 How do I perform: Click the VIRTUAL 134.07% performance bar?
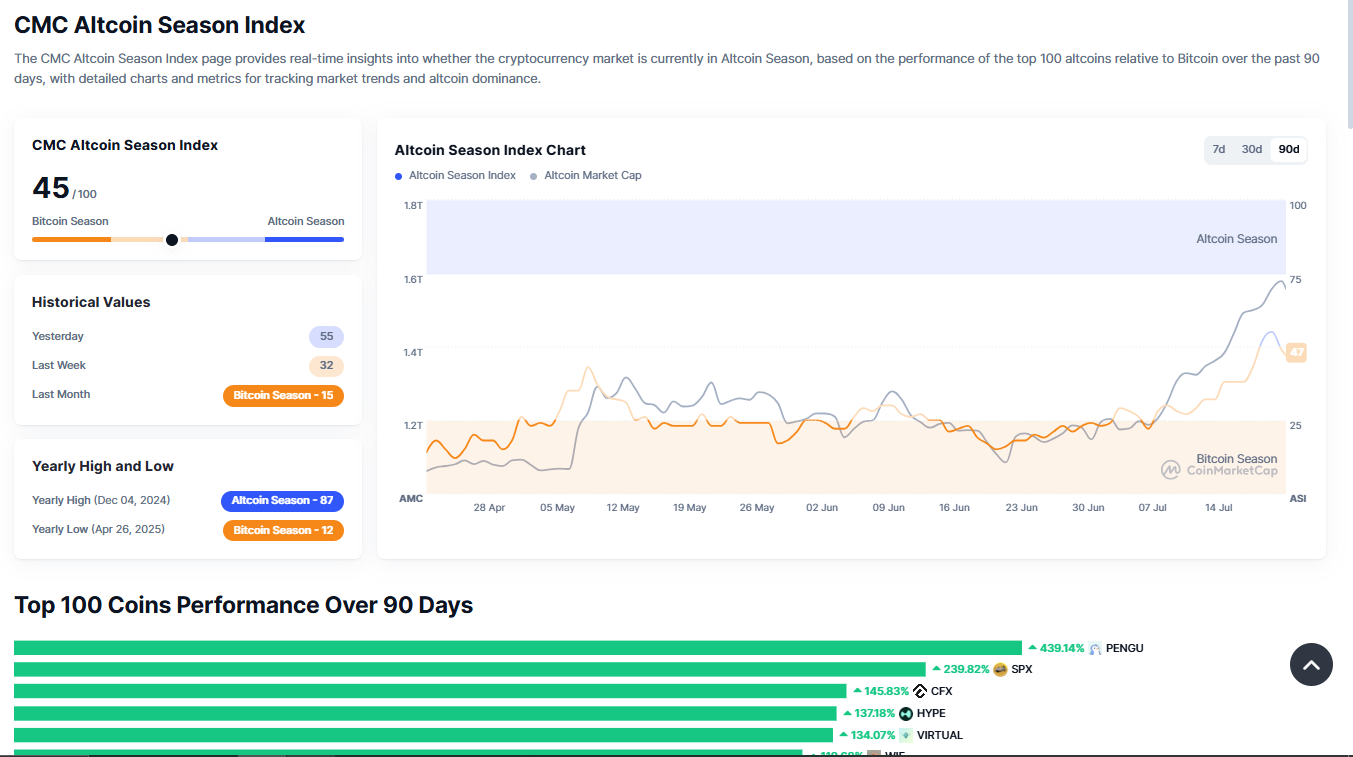coord(423,735)
